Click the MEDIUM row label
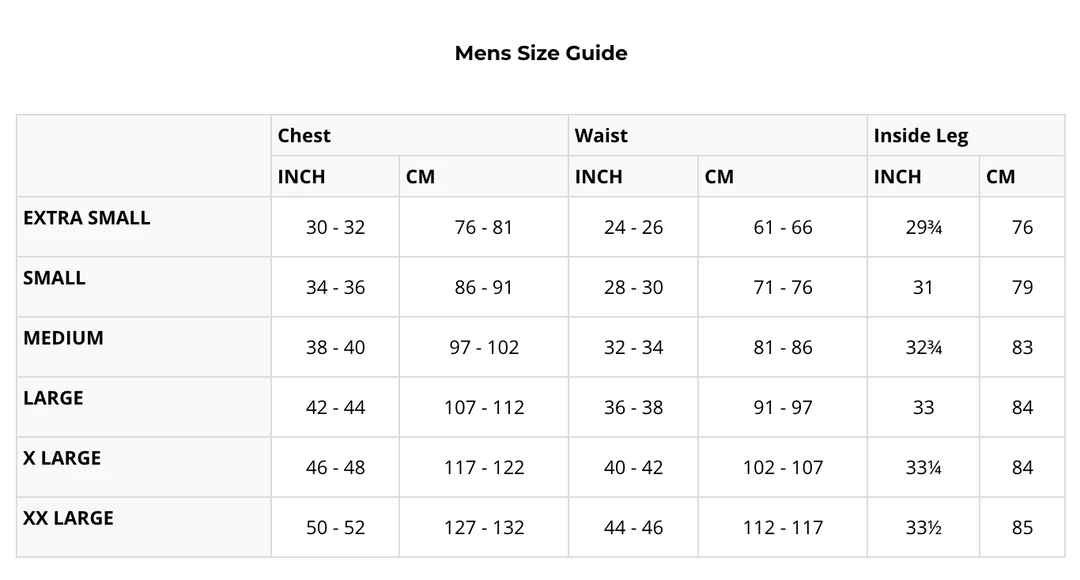The width and height of the screenshot is (1080, 580). click(x=63, y=338)
